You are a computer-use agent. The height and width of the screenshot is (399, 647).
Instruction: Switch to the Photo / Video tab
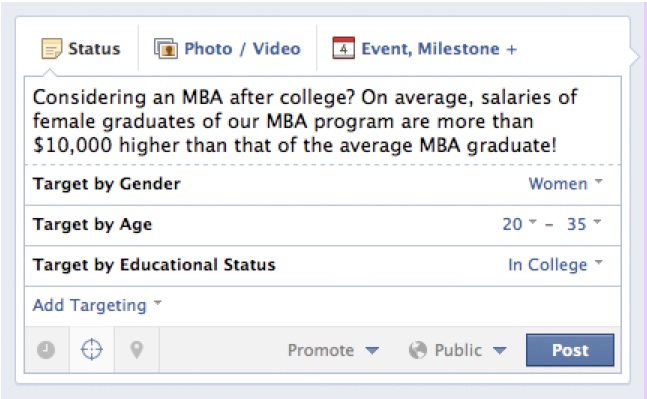pos(227,49)
